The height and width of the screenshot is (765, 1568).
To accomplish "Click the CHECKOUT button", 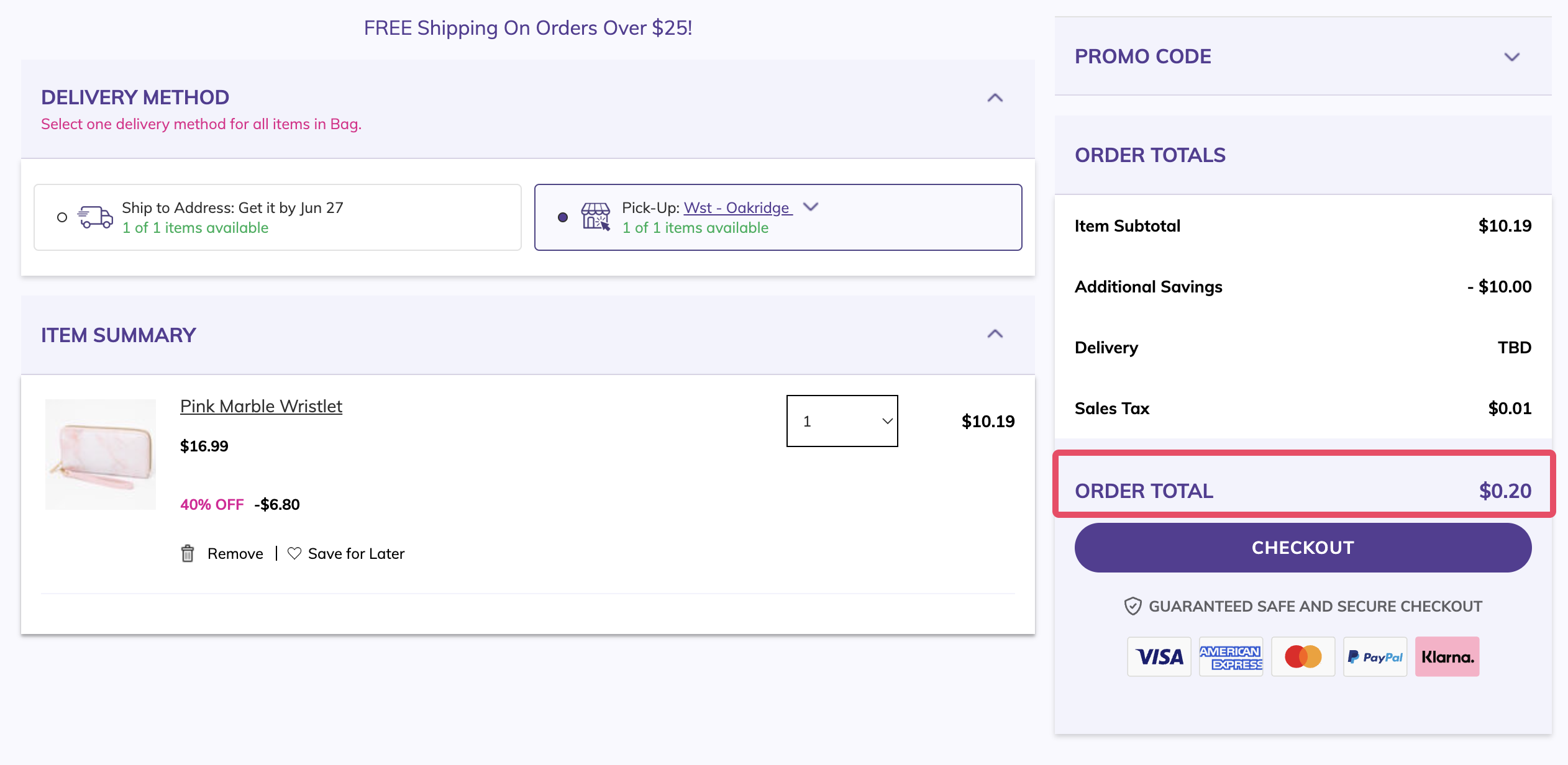I will (x=1303, y=547).
